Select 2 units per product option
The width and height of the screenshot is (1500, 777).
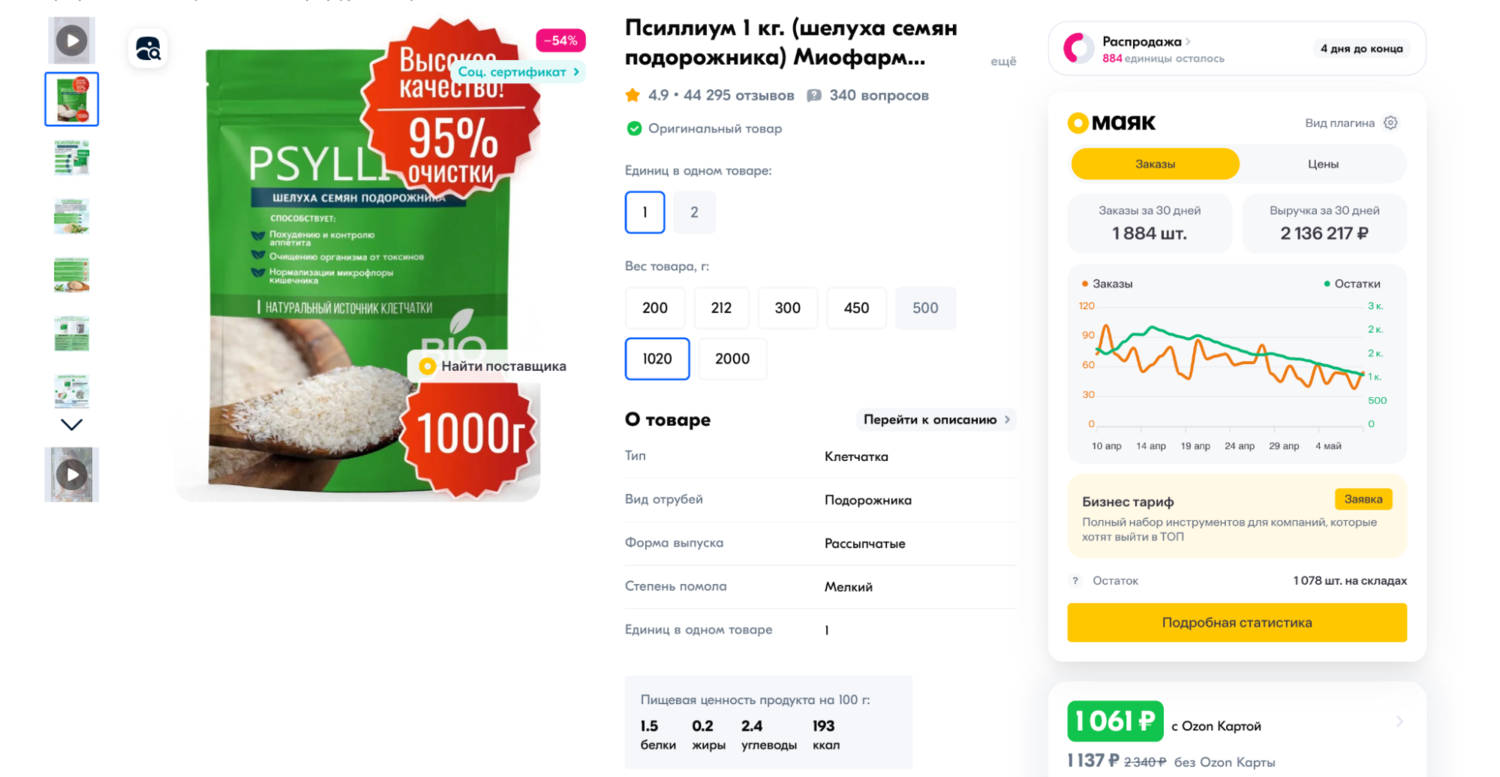click(694, 212)
